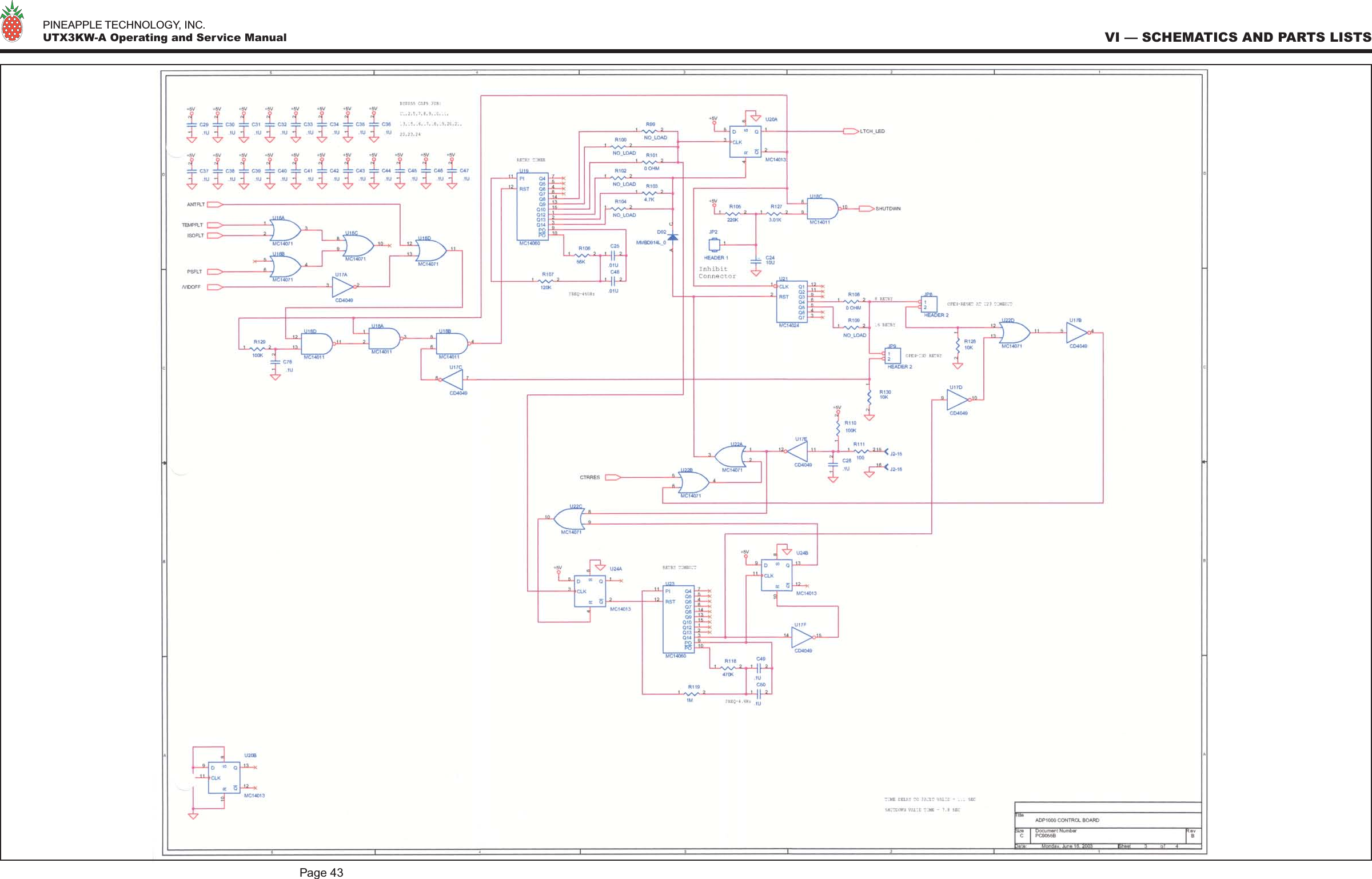
Task: Click 'VI — SCHEMATICS AND PARTS LISTS' heading
Action: (1238, 37)
